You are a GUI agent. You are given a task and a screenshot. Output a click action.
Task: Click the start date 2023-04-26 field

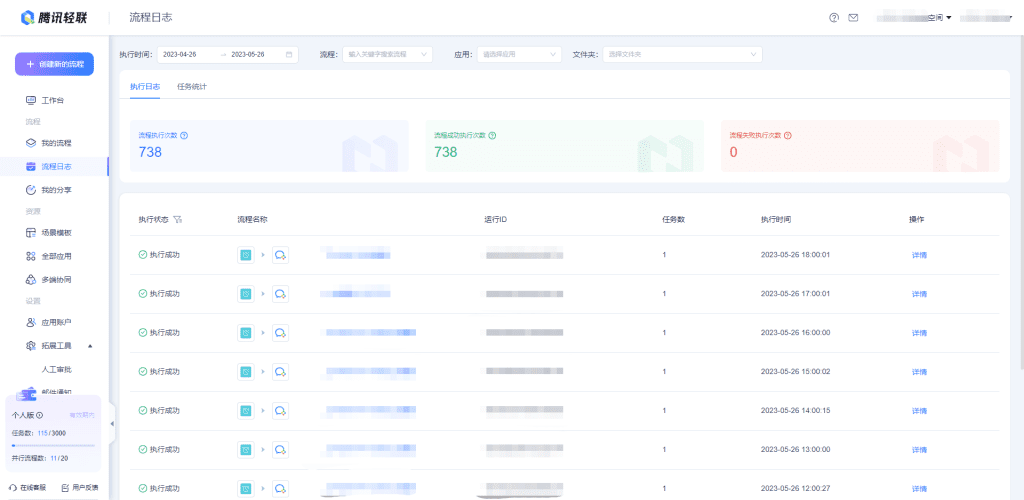pyautogui.click(x=185, y=54)
